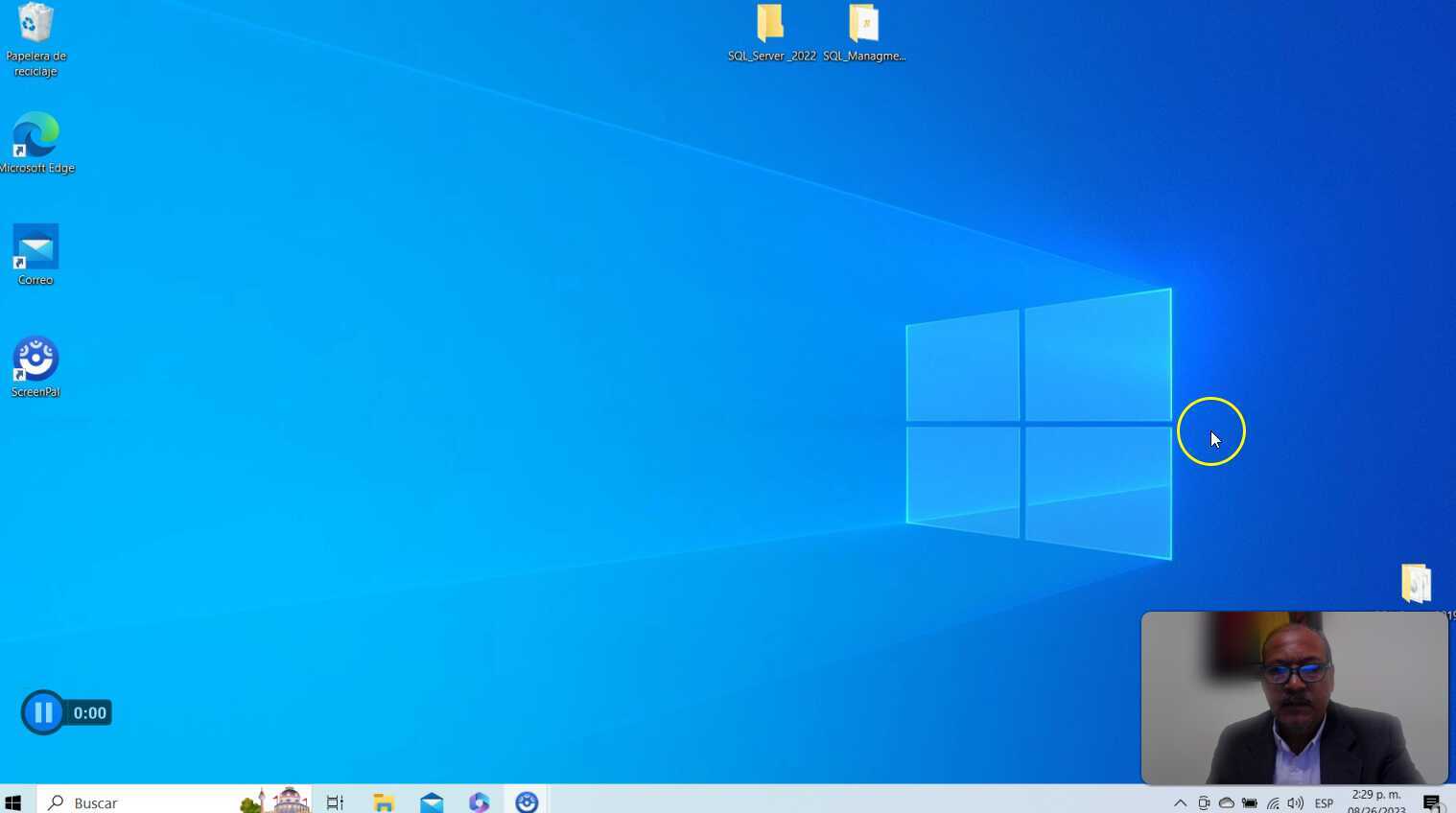This screenshot has width=1456, height=813.
Task: Open the Mail app in taskbar
Action: (x=432, y=802)
